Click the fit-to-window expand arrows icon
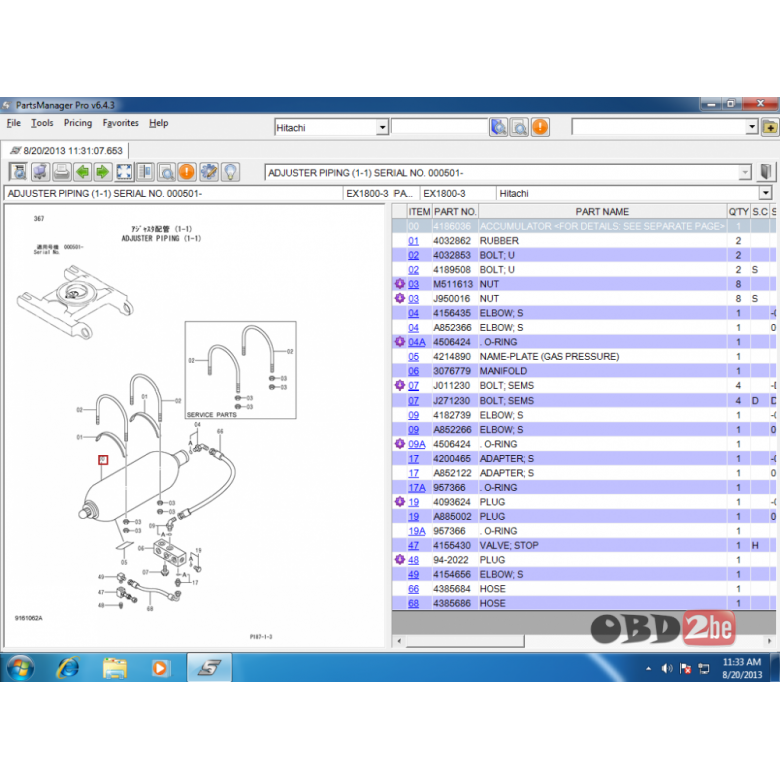Image resolution: width=780 pixels, height=780 pixels. point(124,172)
